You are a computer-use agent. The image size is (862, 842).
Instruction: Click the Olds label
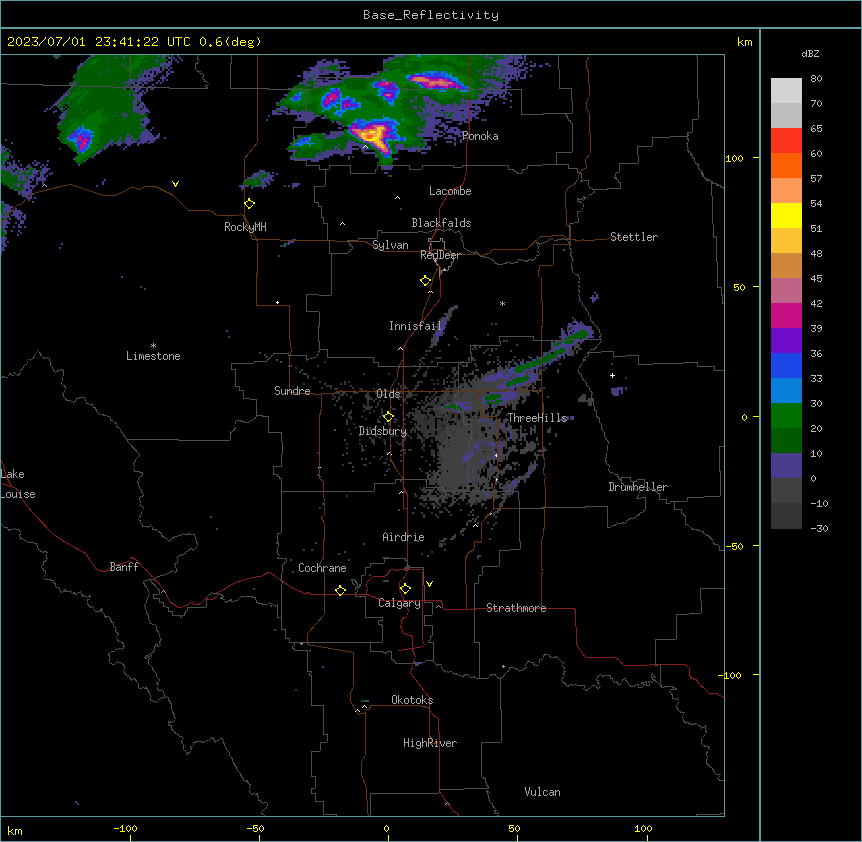point(388,394)
